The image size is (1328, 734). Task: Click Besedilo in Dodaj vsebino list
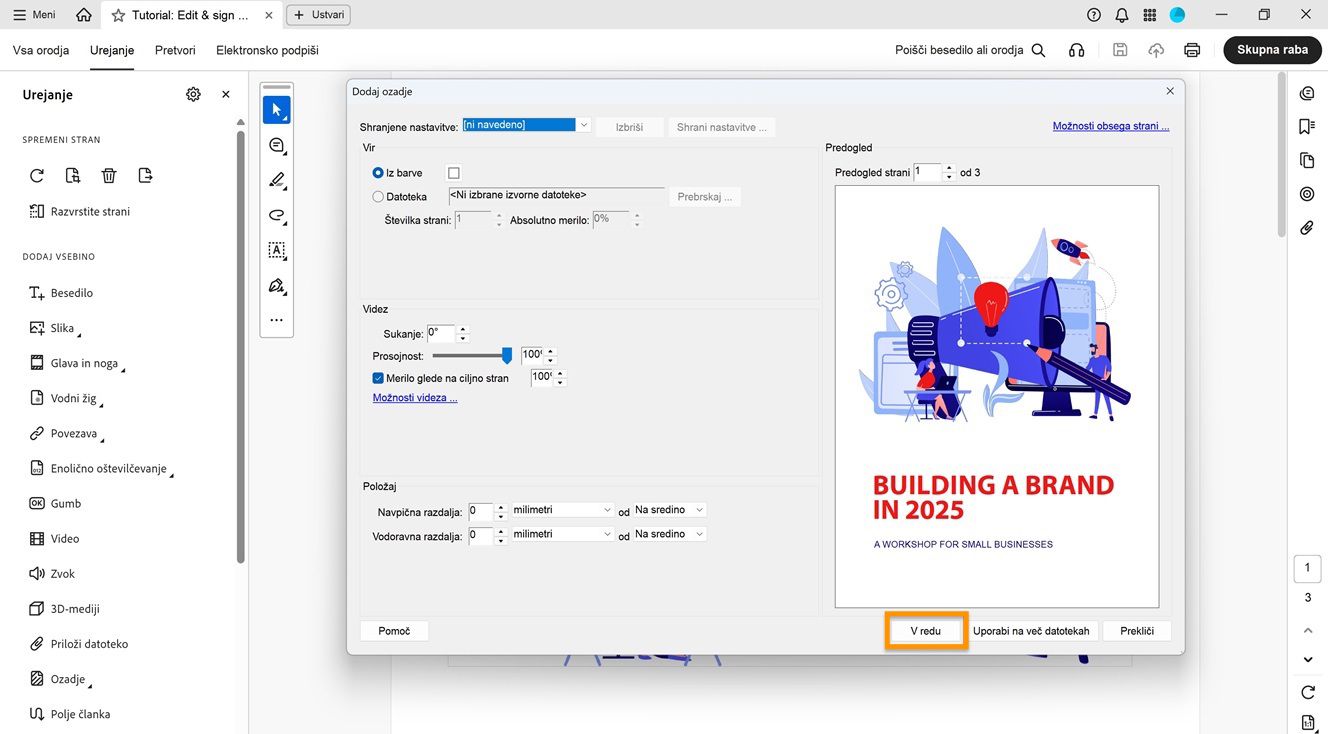tap(61, 293)
